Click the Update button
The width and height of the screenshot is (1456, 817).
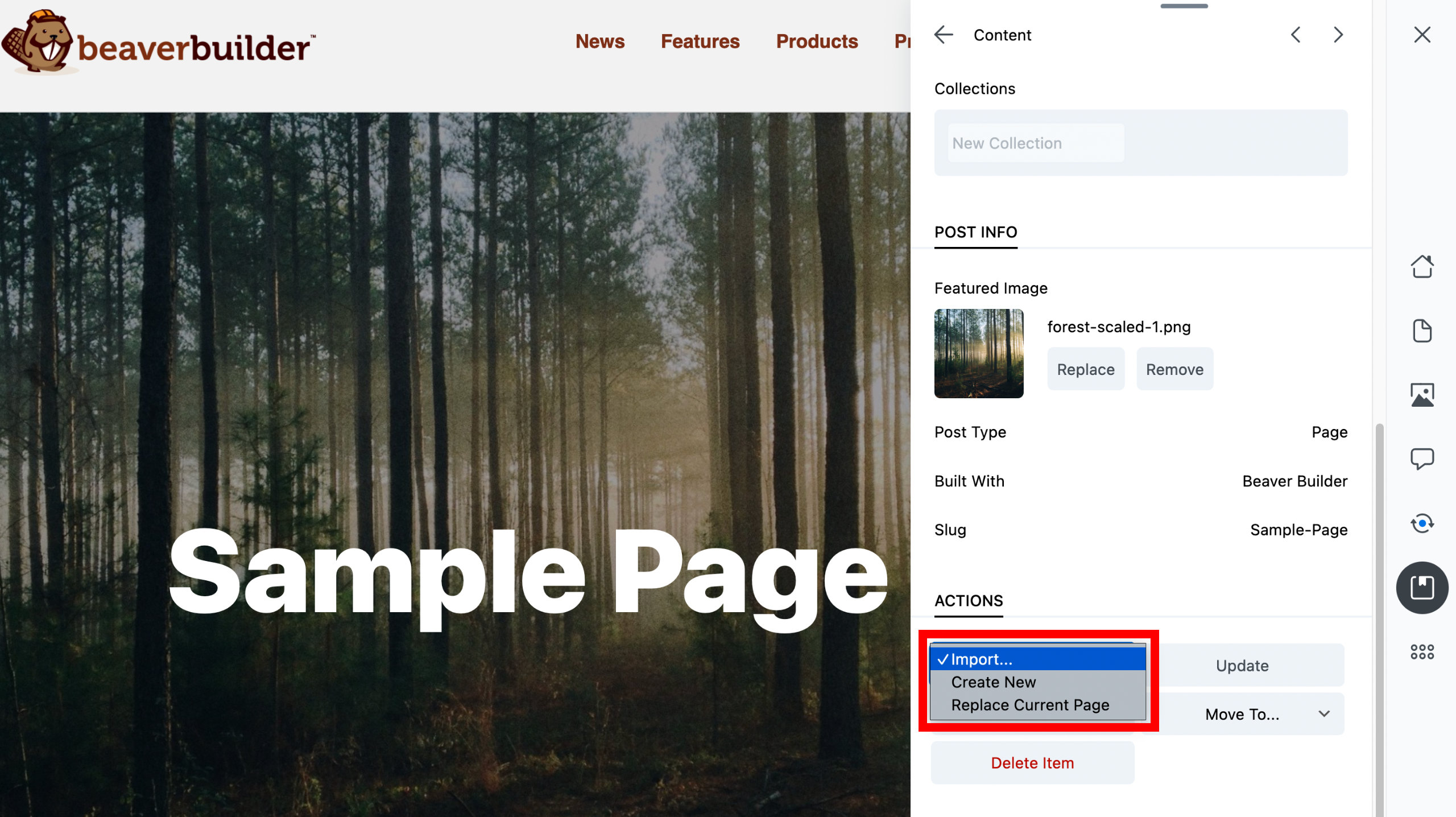[x=1242, y=665]
